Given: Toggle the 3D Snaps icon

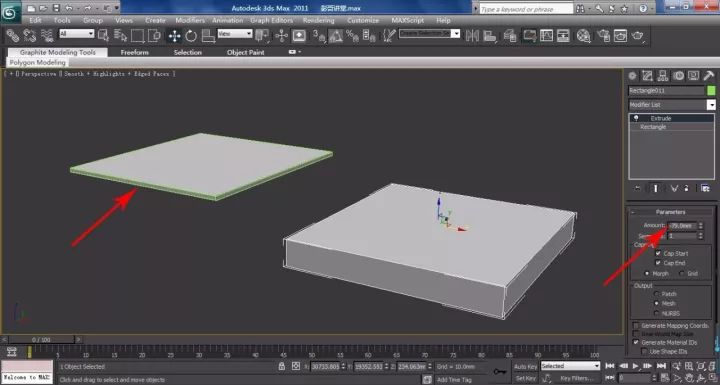Looking at the screenshot, I should point(319,36).
